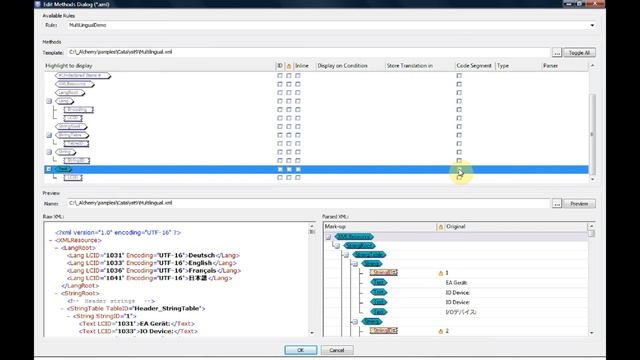Image resolution: width=640 pixels, height=360 pixels.
Task: Collapse StringRoot node in Parsed XML tree
Action: (x=337, y=246)
